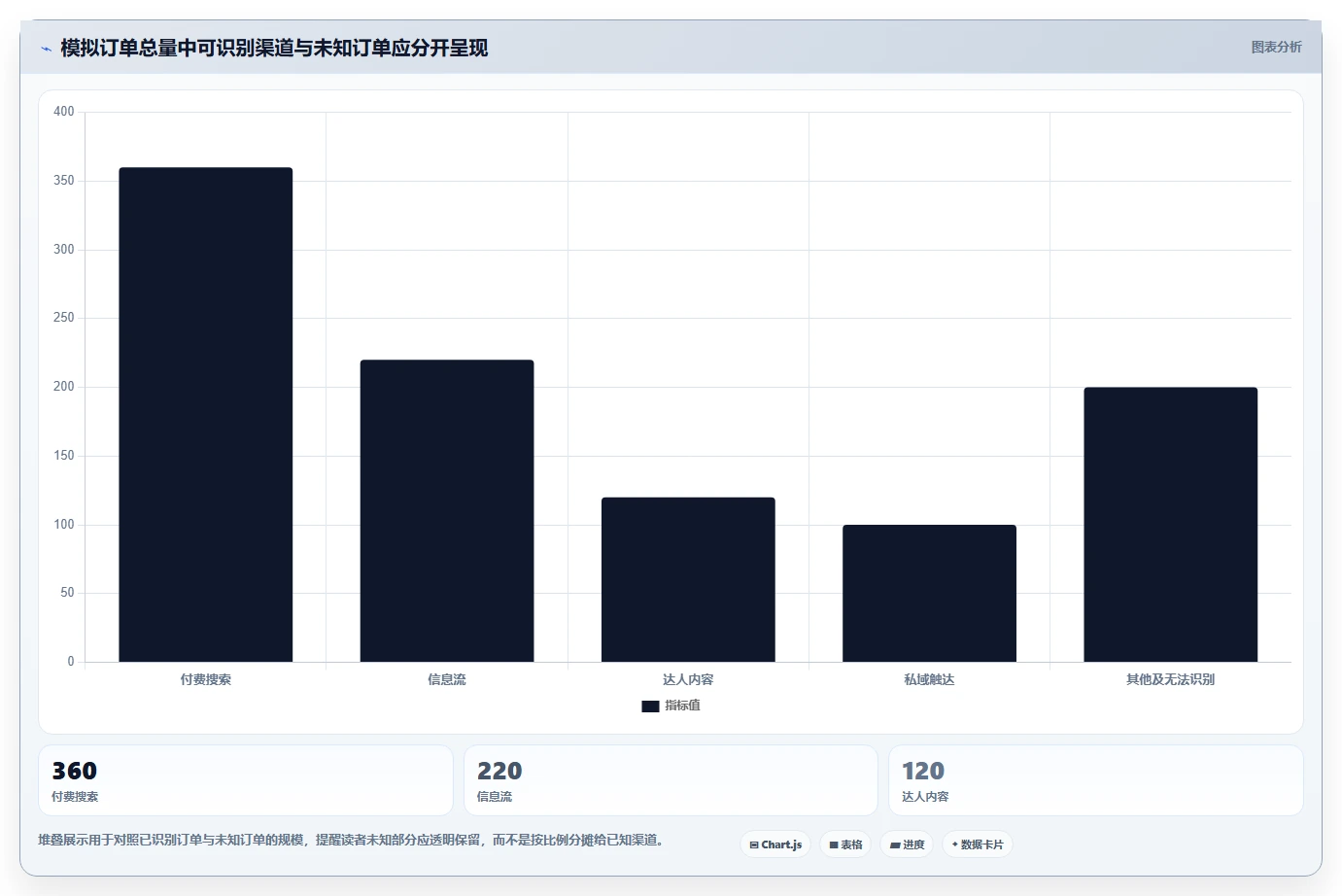Select the 其他及无法识别 bar in the chart
The width and height of the screenshot is (1342, 896).
(1170, 525)
